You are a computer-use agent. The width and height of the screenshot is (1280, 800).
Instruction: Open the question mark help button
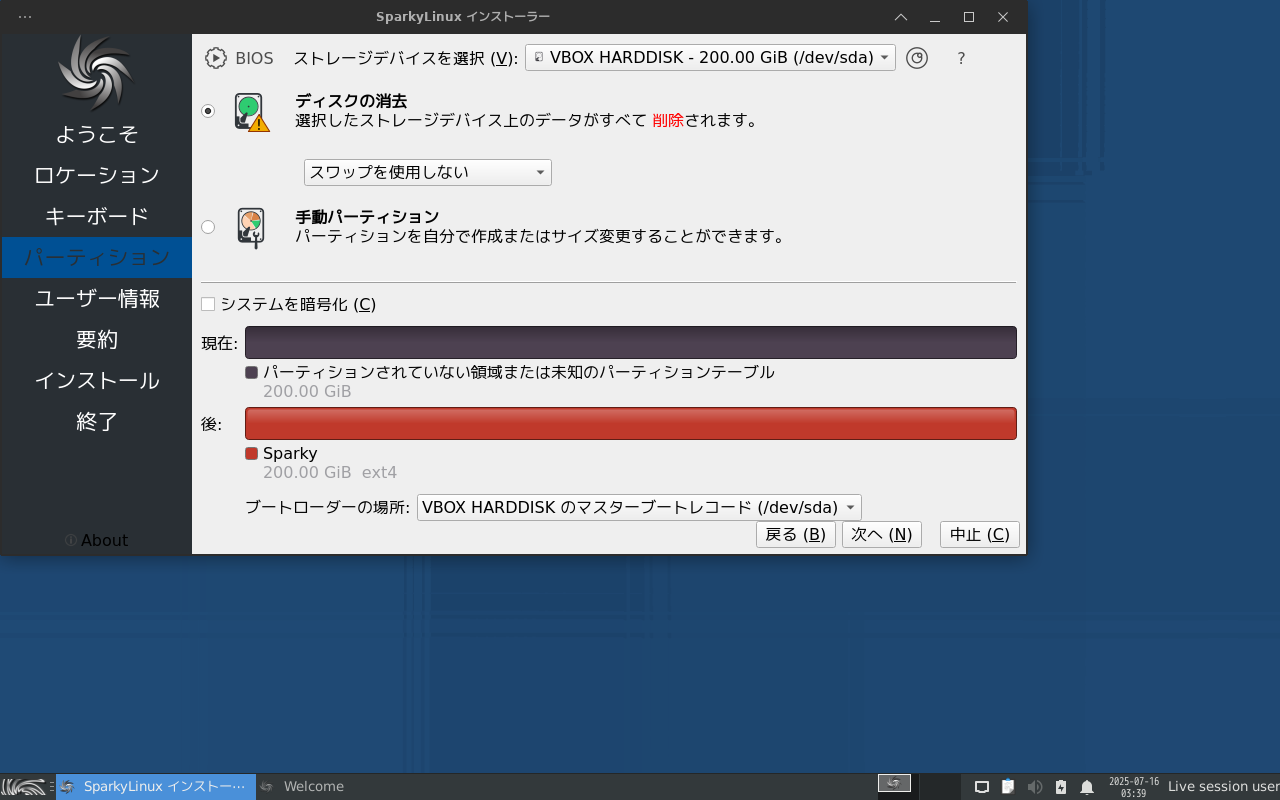tap(961, 58)
